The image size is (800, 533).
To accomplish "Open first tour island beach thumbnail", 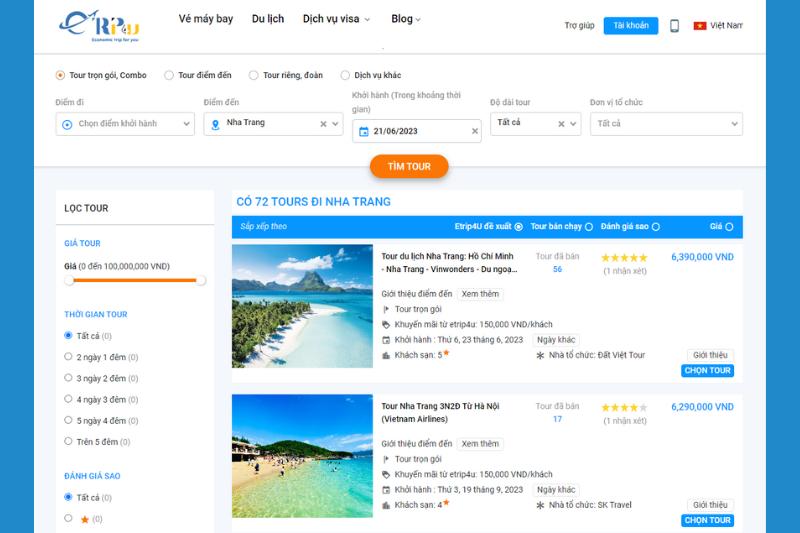I will click(302, 306).
